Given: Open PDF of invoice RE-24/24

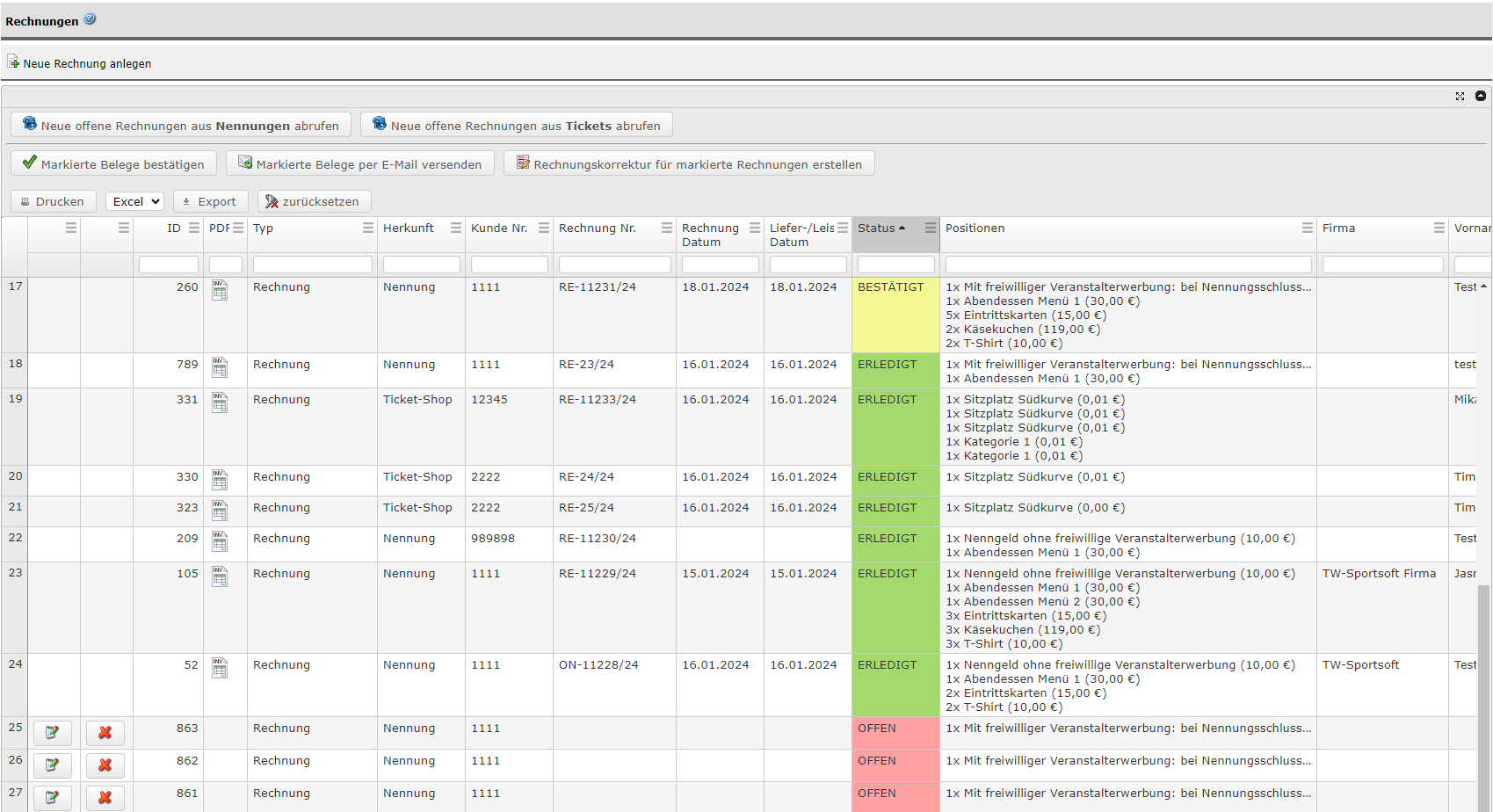Looking at the screenshot, I should point(220,480).
